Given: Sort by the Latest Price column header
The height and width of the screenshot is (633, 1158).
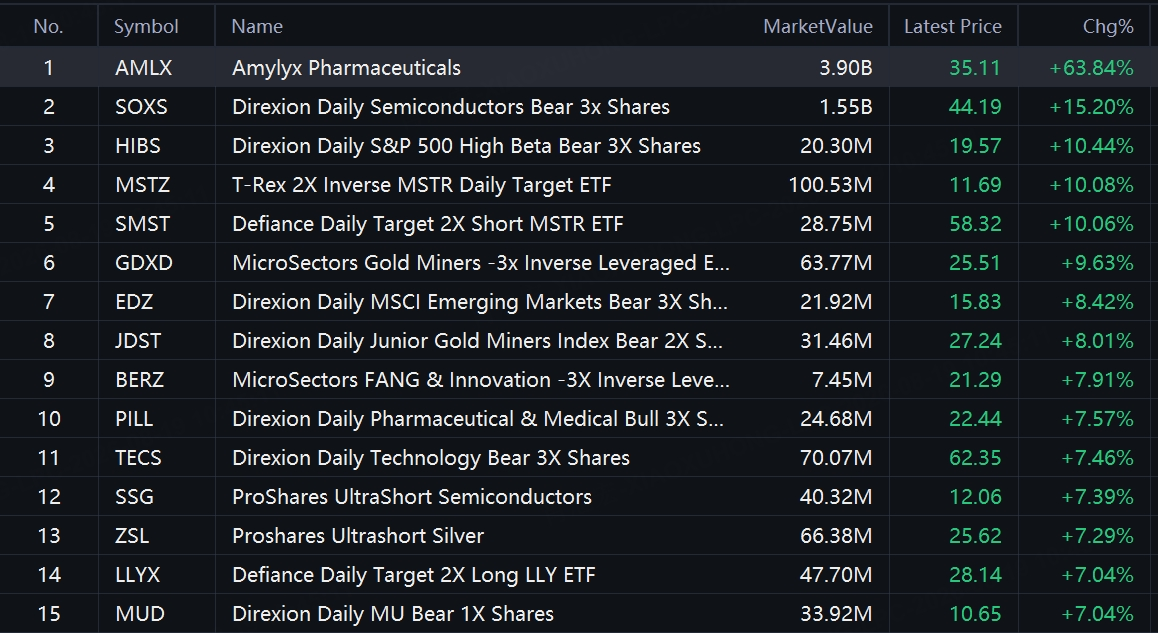Looking at the screenshot, I should [953, 27].
